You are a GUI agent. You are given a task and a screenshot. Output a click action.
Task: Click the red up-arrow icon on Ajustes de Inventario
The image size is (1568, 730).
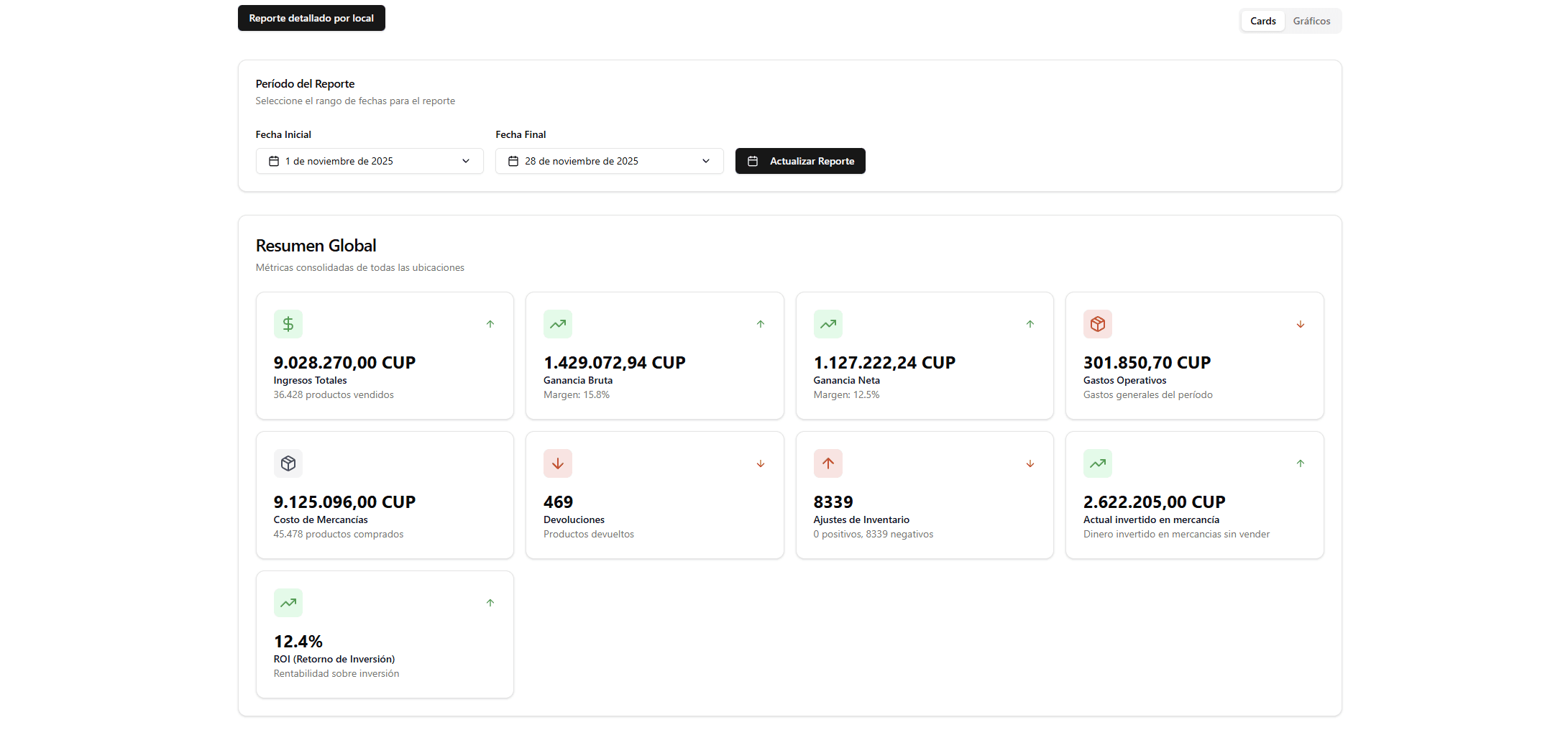point(827,463)
